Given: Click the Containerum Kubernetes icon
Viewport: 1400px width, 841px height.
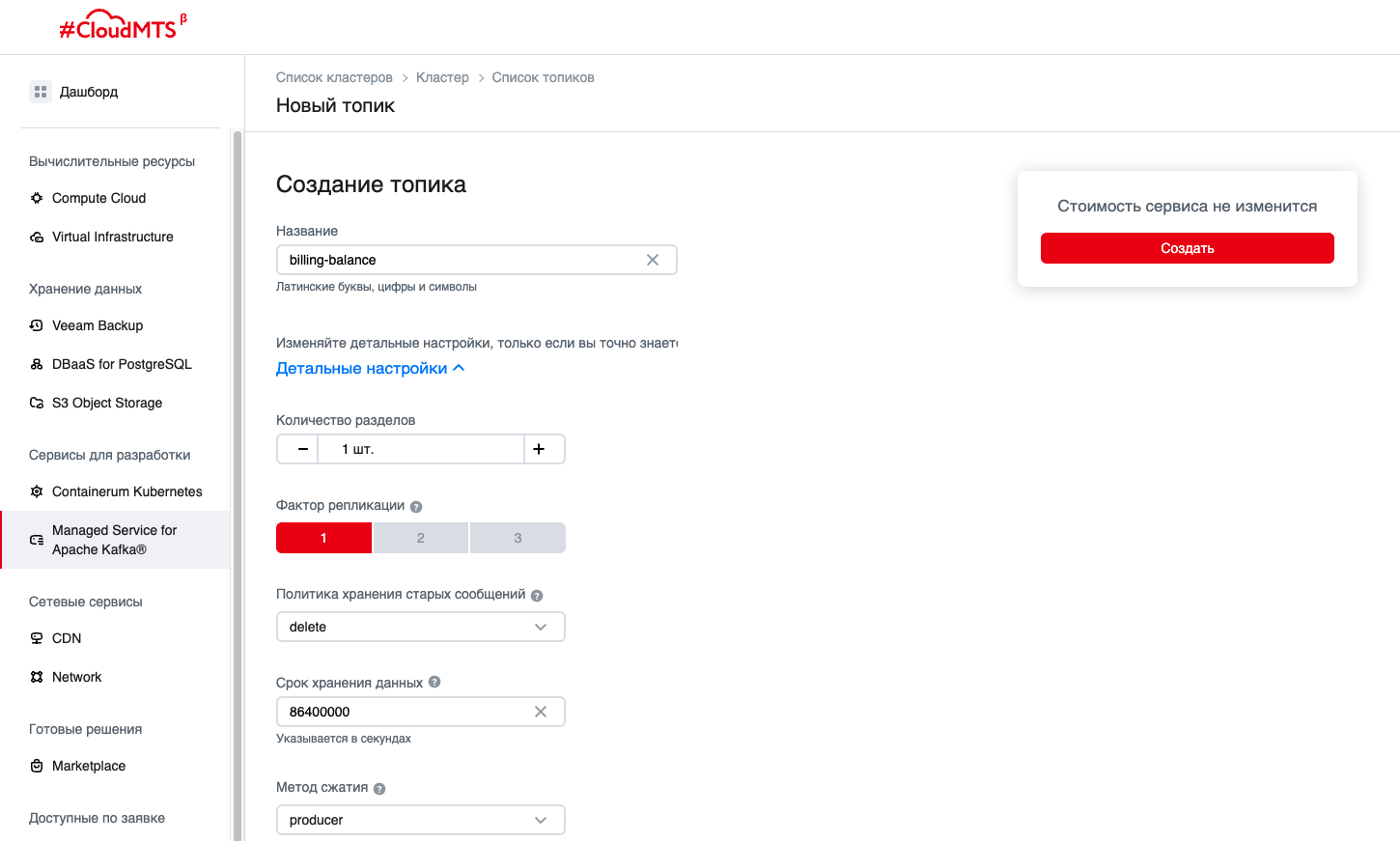Looking at the screenshot, I should click(37, 491).
